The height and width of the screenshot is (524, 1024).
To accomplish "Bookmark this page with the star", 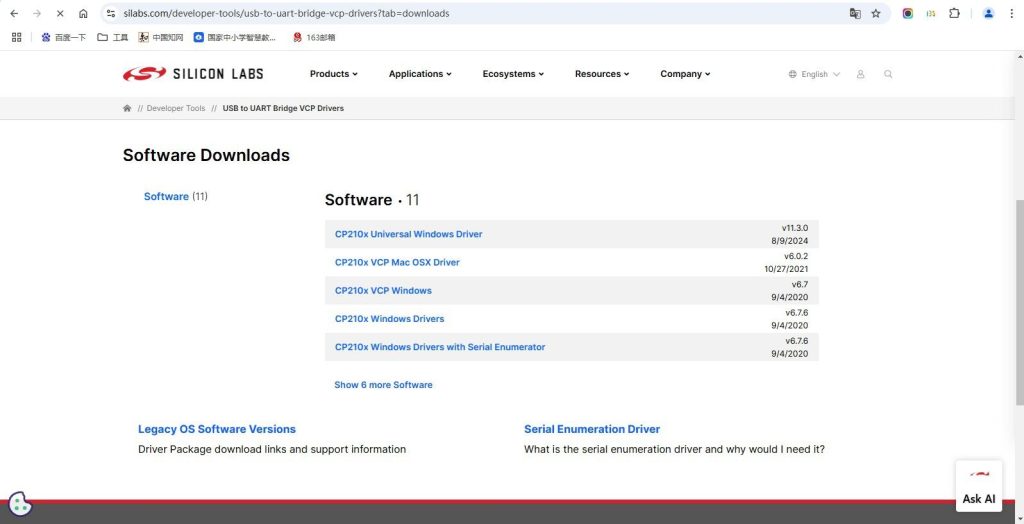I will tap(876, 13).
